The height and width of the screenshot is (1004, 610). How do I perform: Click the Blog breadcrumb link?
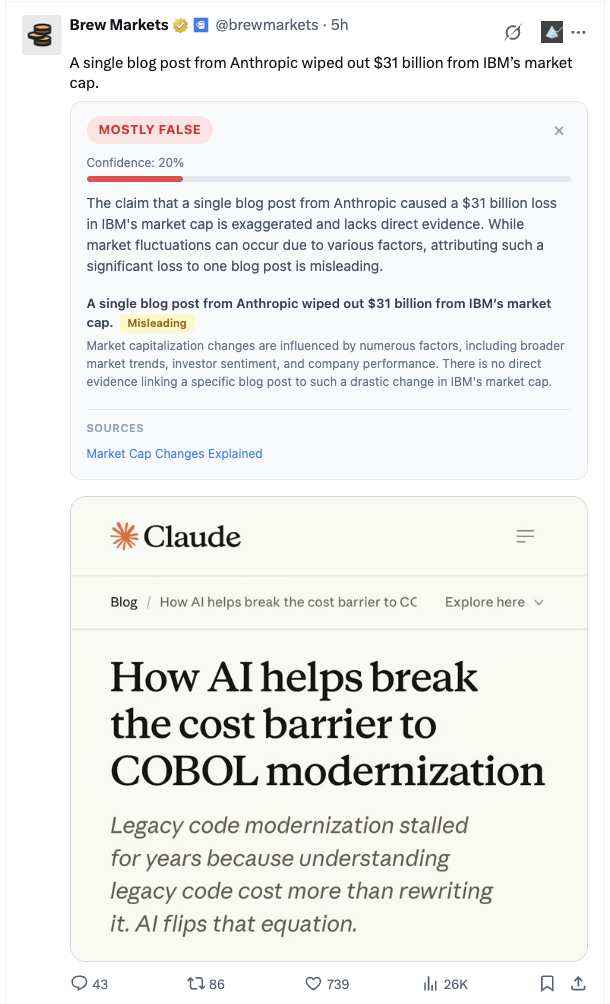124,602
